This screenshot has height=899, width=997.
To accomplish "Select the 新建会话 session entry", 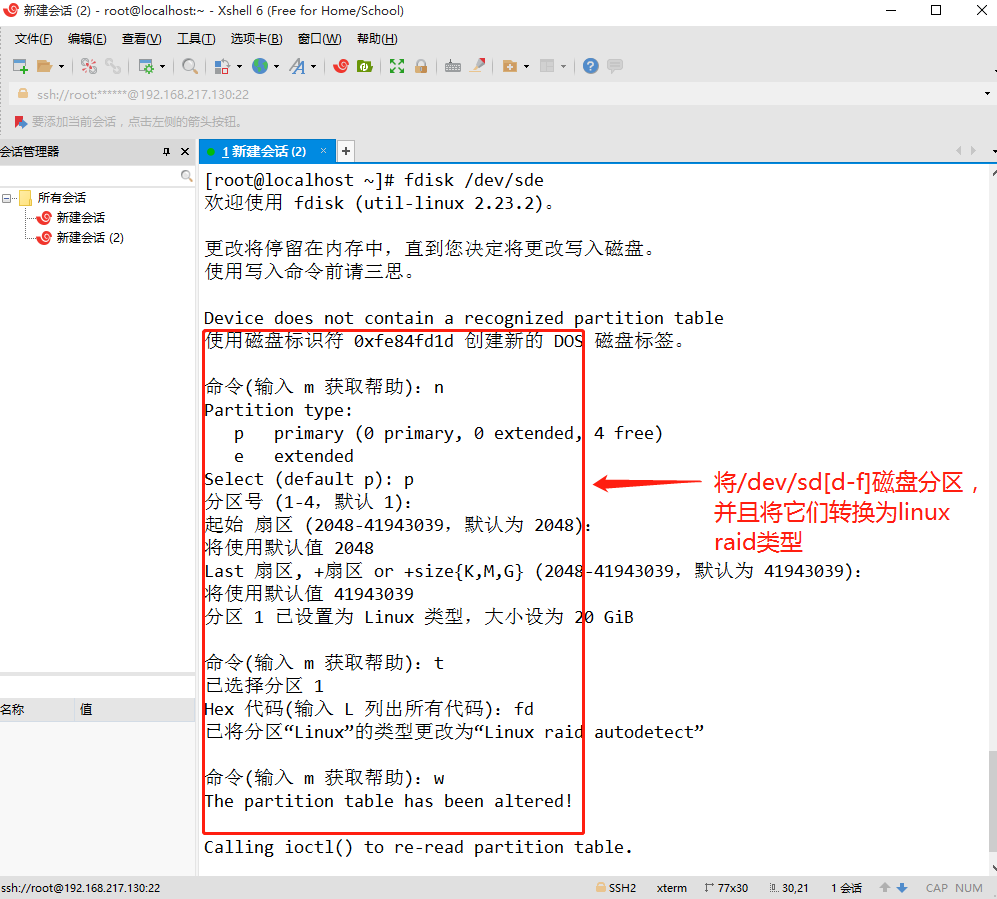I will point(80,217).
